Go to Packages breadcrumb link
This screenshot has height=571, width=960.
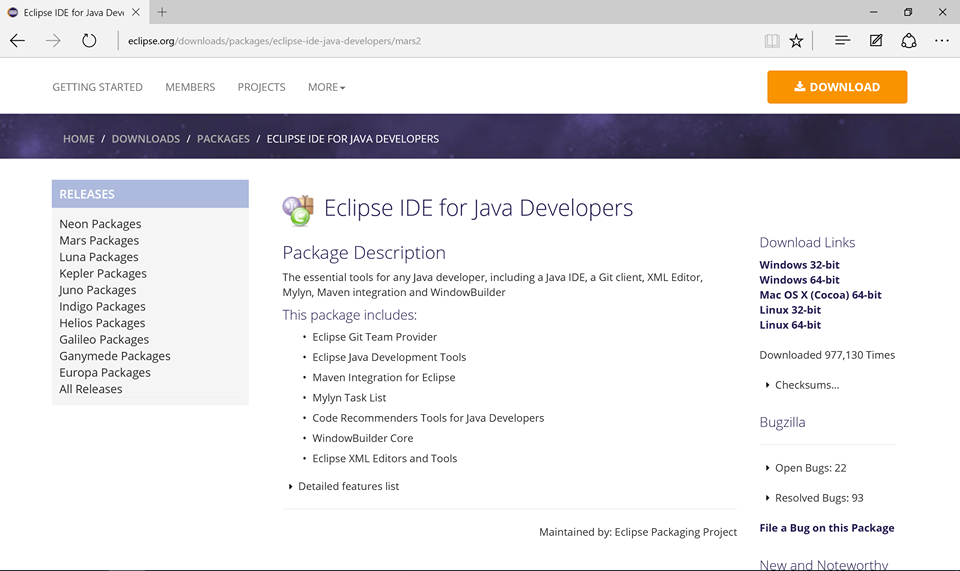[x=223, y=139]
